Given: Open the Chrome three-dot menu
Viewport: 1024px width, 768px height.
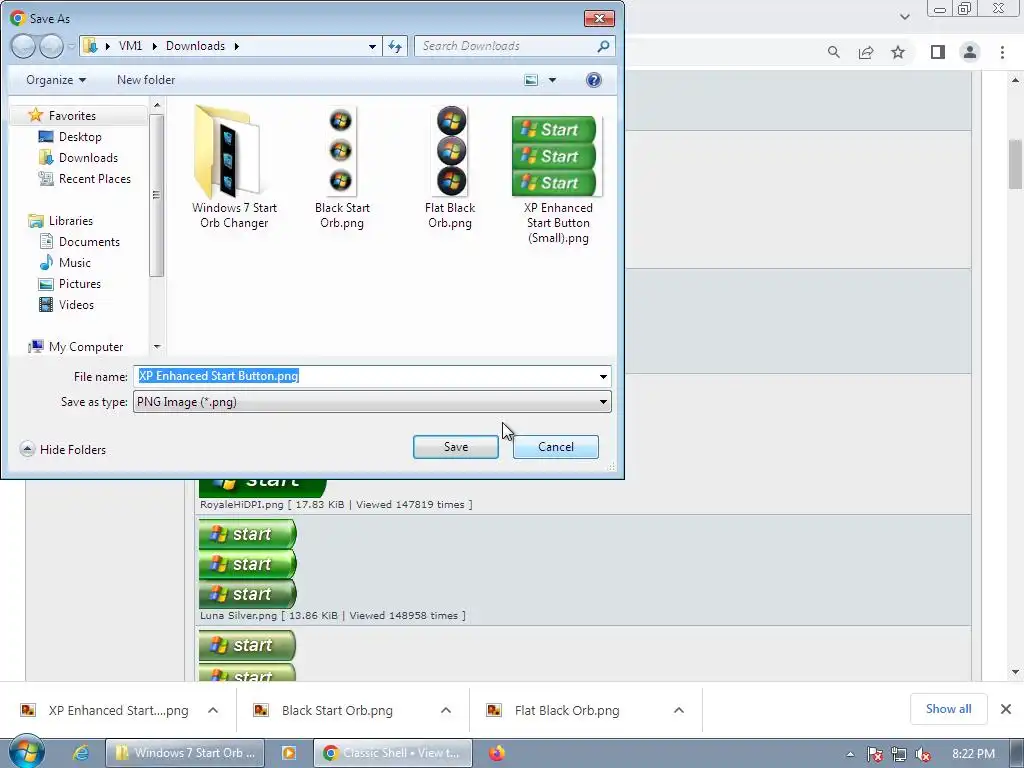Looking at the screenshot, I should pyautogui.click(x=1002, y=52).
